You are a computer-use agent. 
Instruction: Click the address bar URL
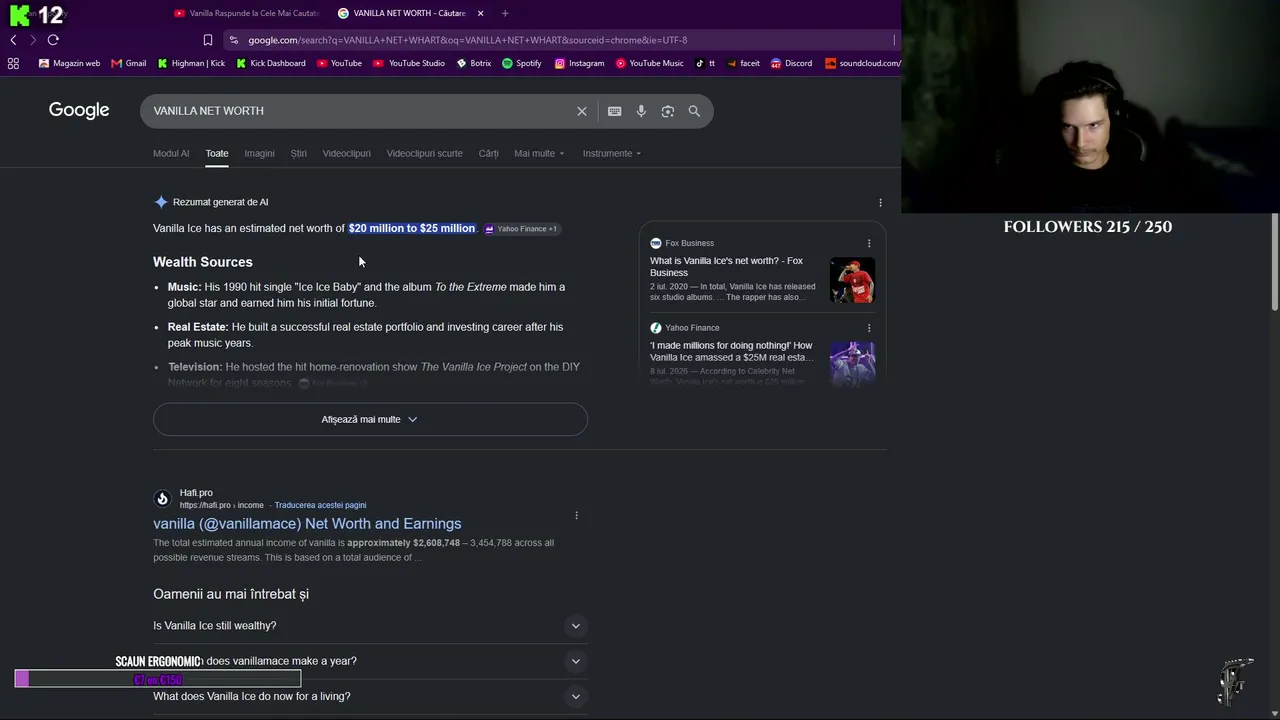(x=467, y=40)
